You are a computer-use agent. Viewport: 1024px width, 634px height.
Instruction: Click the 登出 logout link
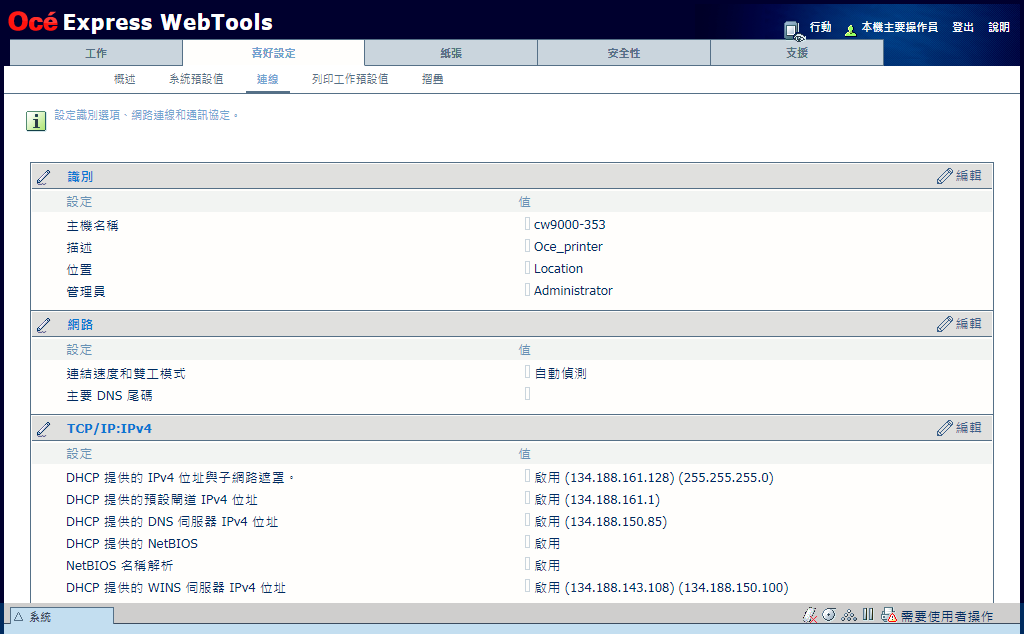pos(963,27)
